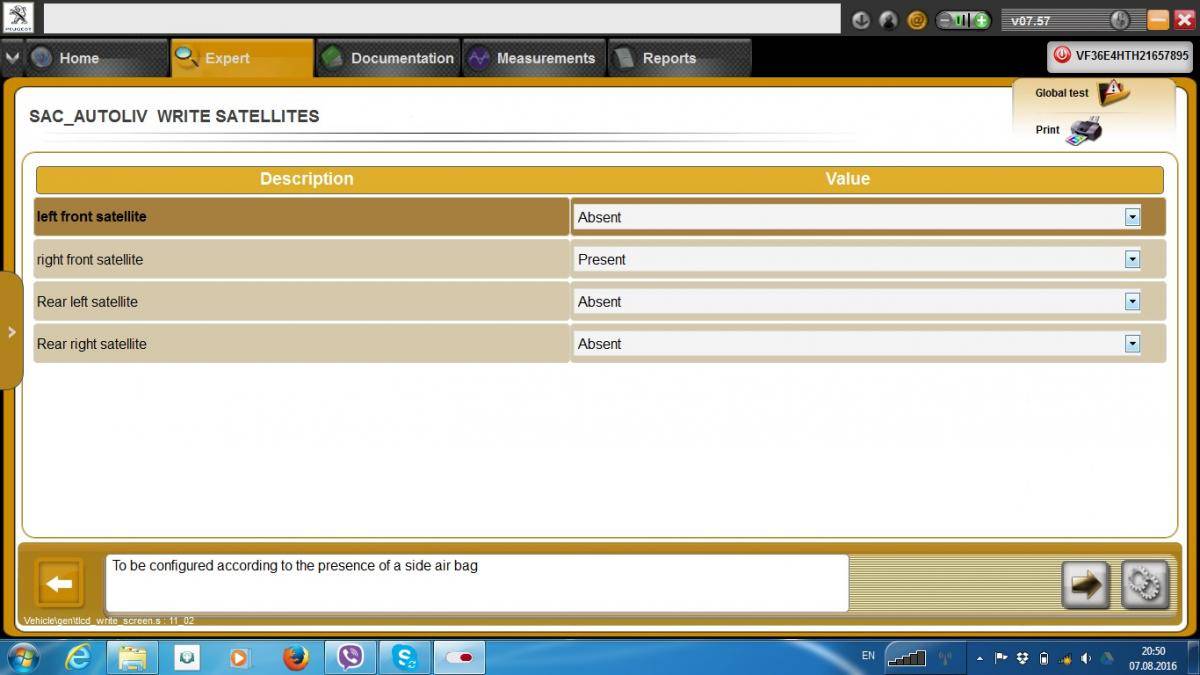The width and height of the screenshot is (1200, 675).
Task: Open the Reports tab
Action: (668, 58)
